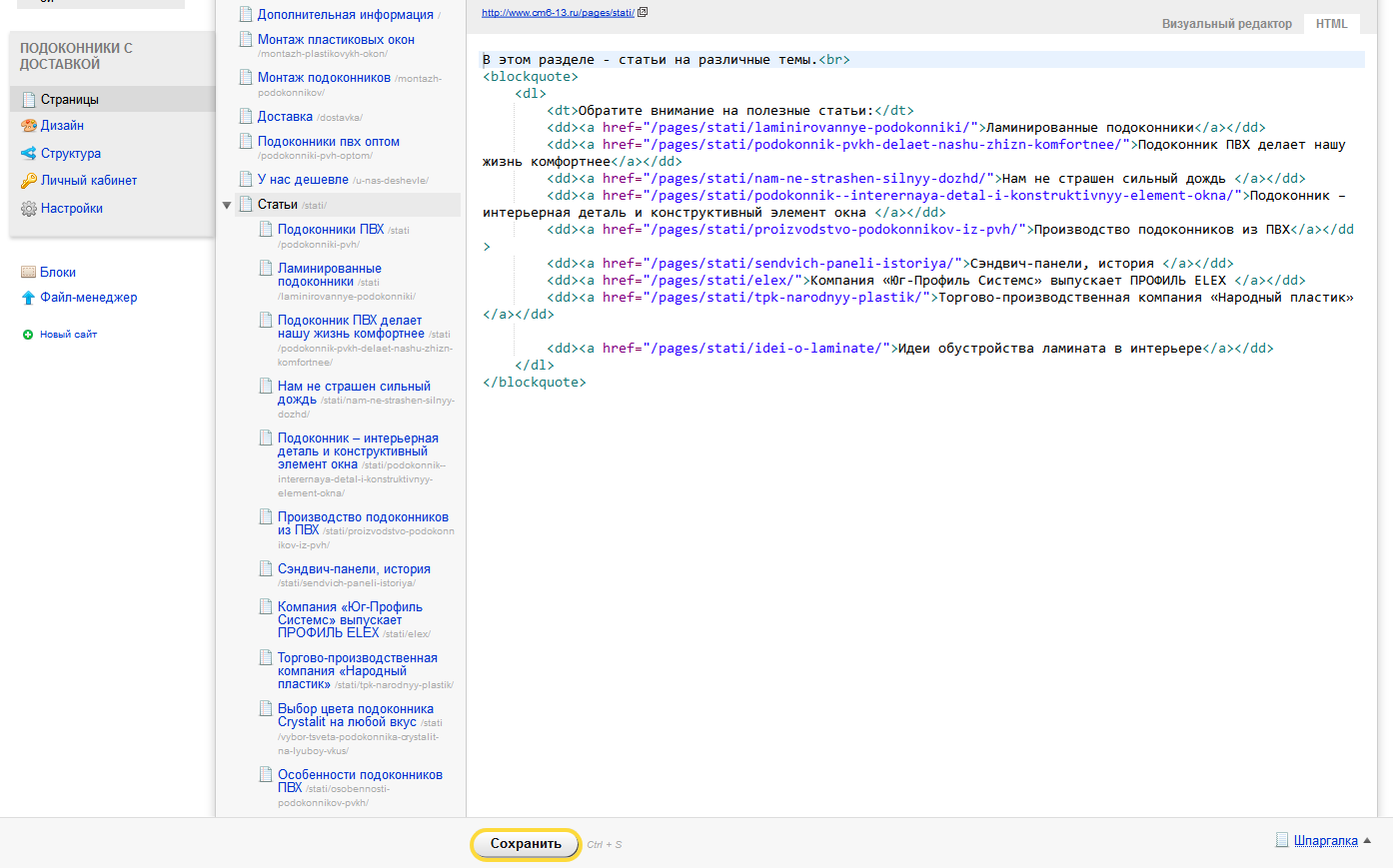The width and height of the screenshot is (1393, 868).
Task: Click page icon next to Подоконники пвх оптом
Action: pyautogui.click(x=246, y=141)
